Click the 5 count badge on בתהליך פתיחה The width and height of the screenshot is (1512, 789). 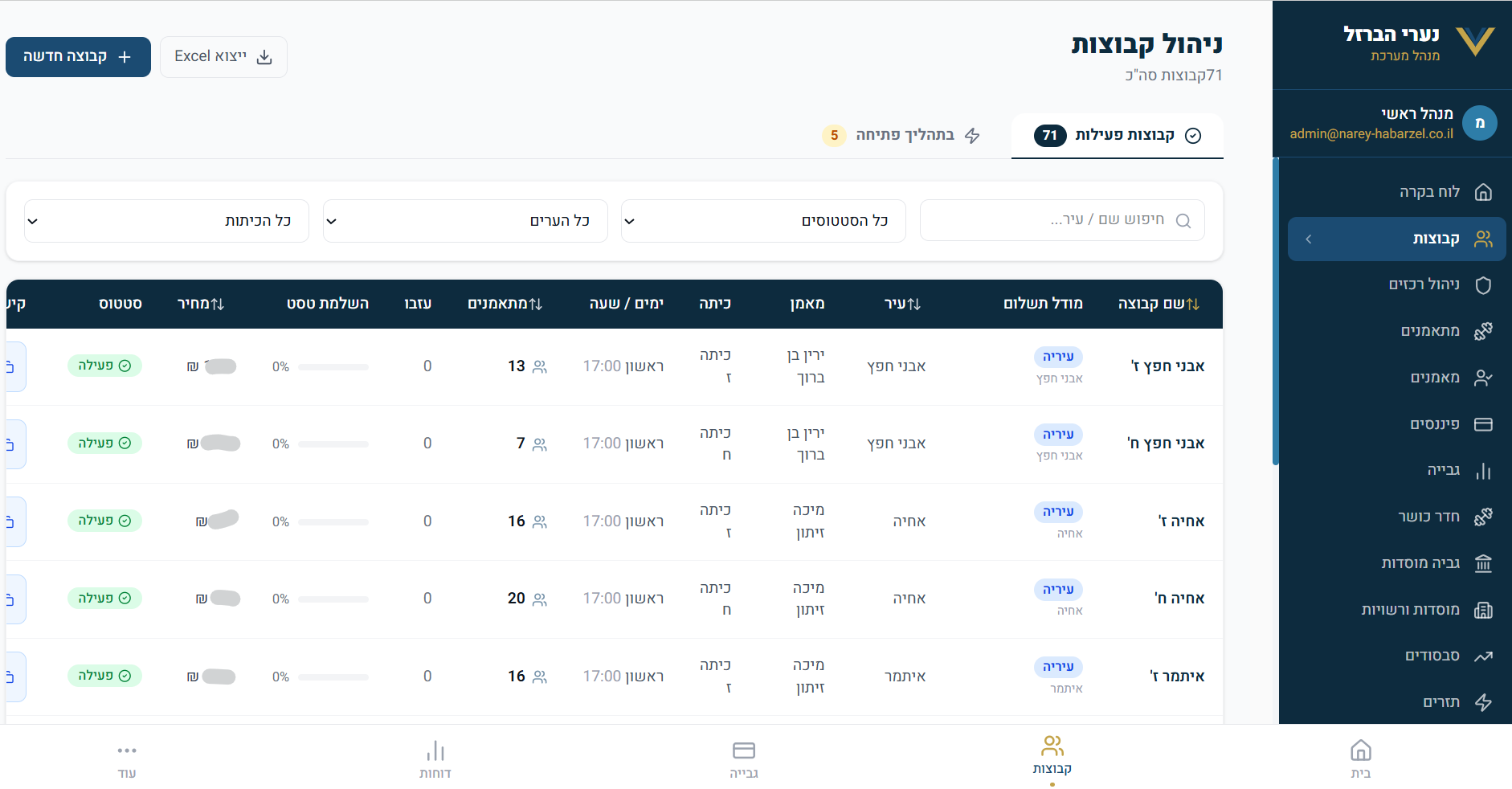(834, 135)
